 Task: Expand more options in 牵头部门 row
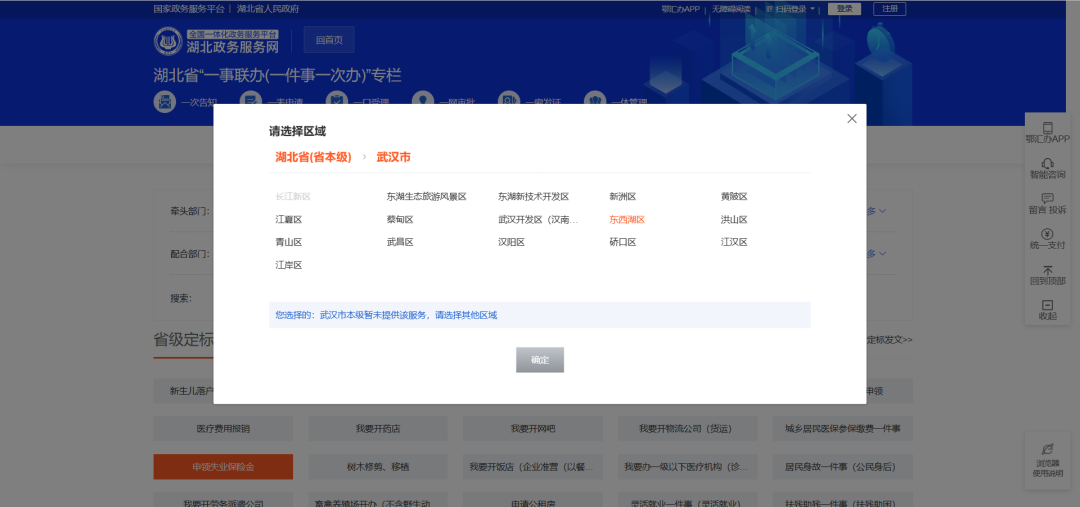point(876,211)
